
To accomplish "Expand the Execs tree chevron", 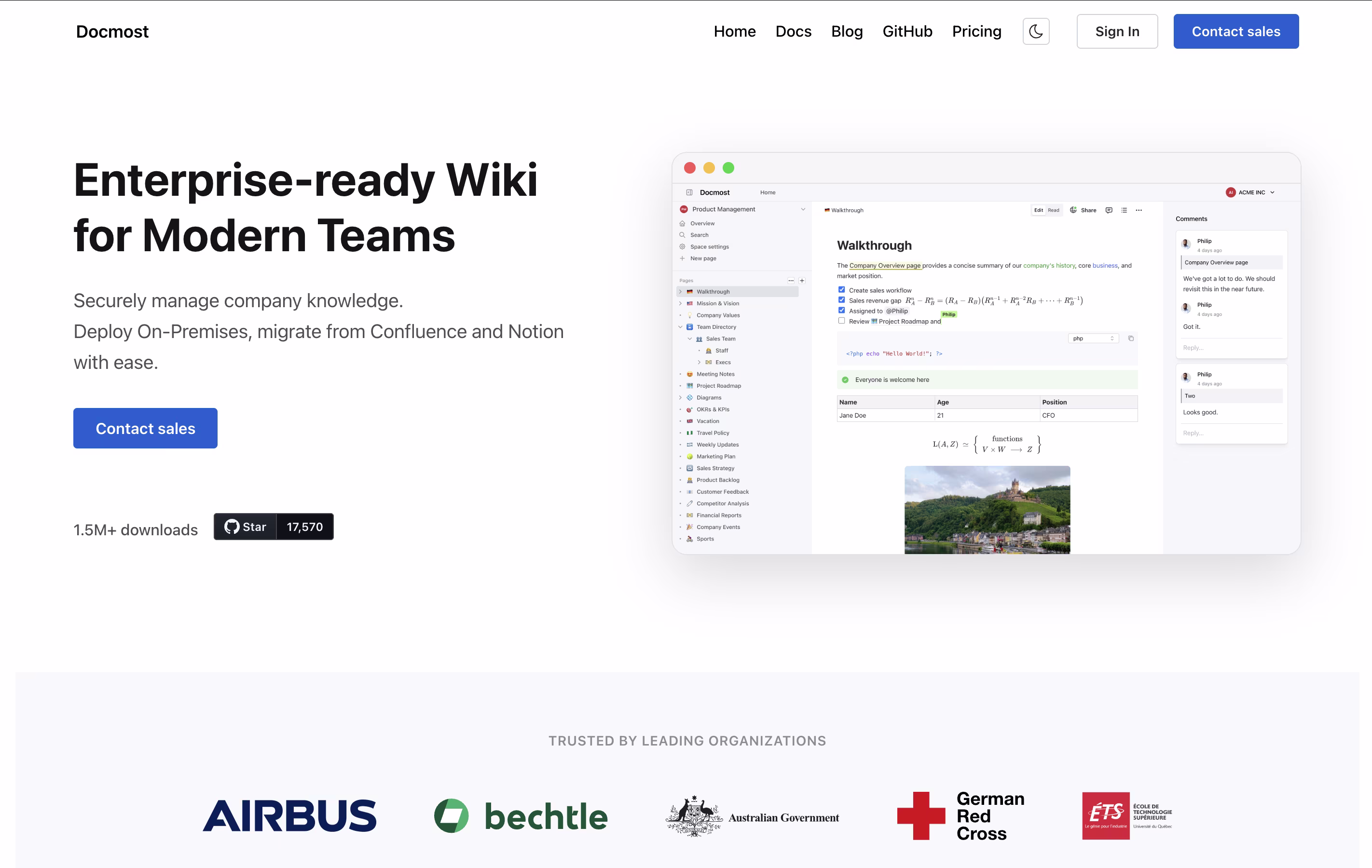I will [x=699, y=362].
